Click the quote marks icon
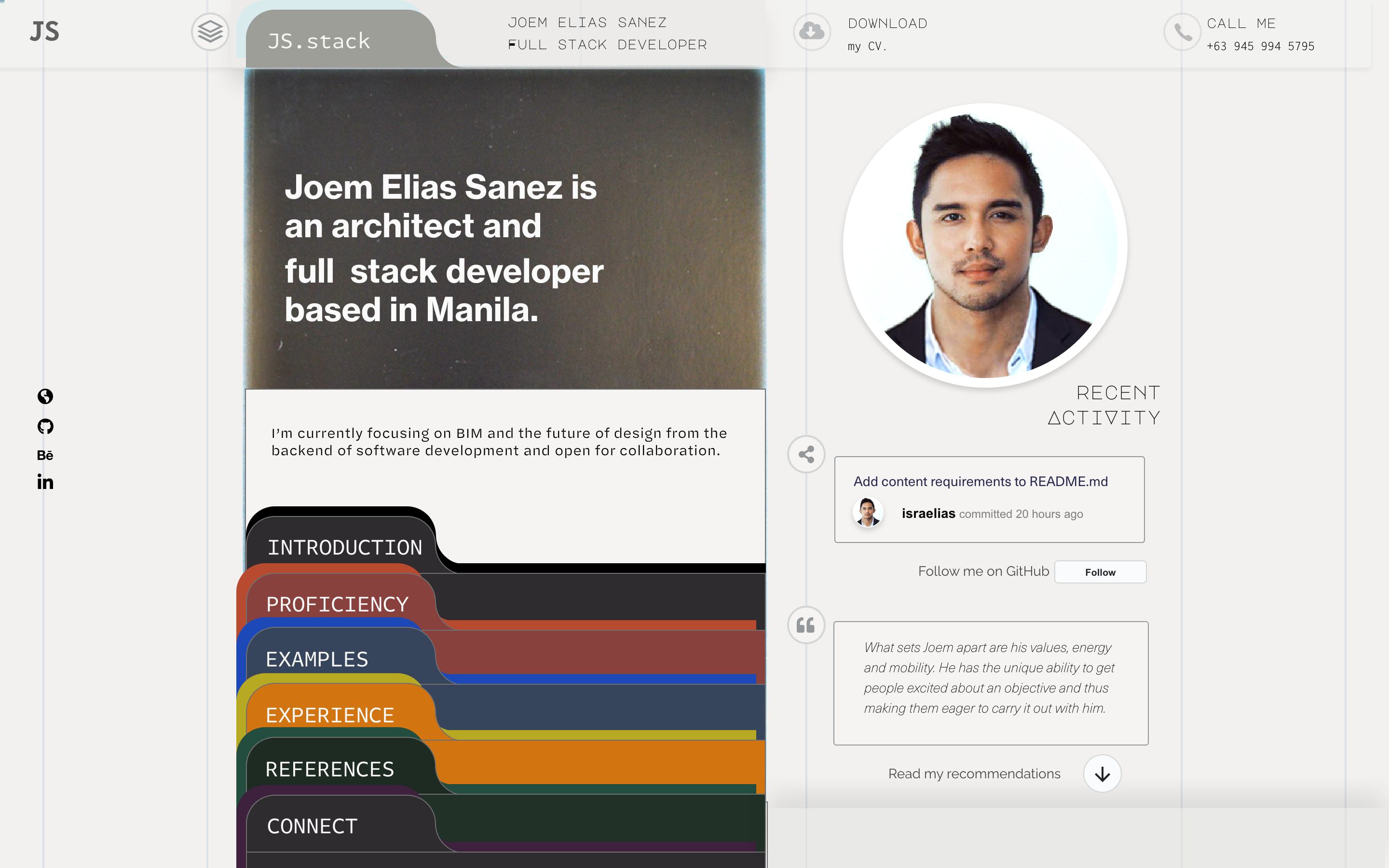 coord(806,625)
